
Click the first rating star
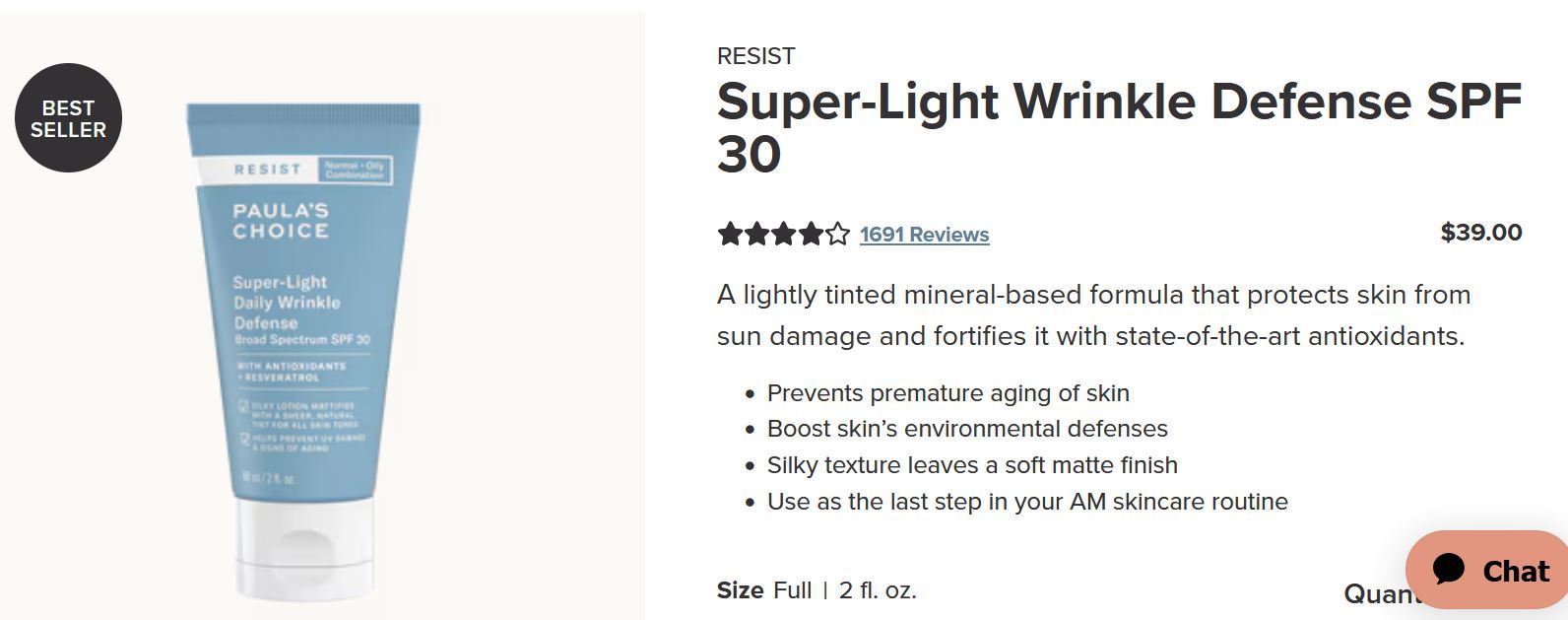730,235
